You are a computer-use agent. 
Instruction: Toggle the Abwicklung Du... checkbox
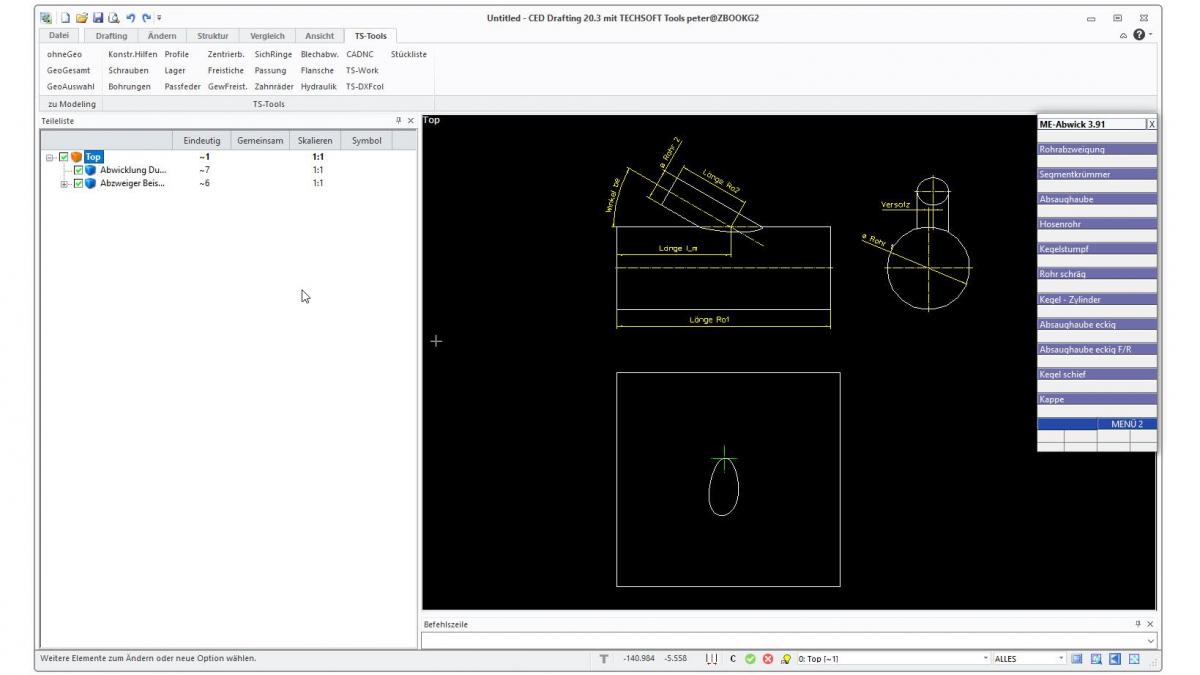coord(79,170)
